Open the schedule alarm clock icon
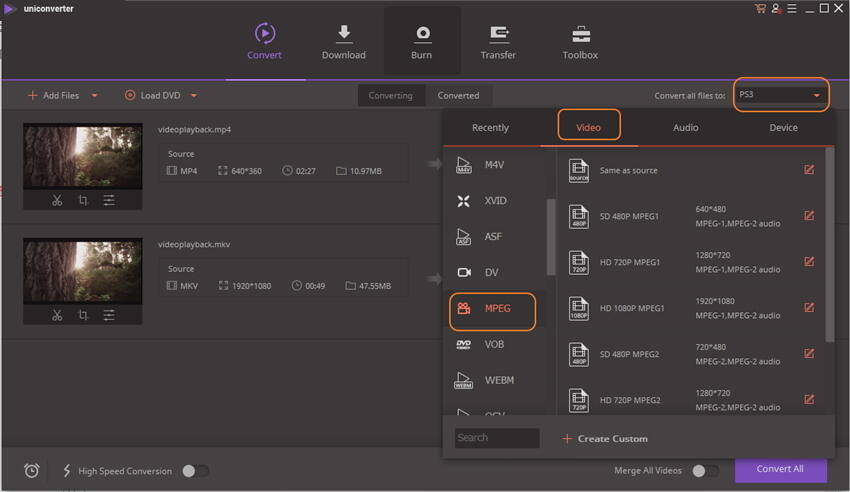 32,471
